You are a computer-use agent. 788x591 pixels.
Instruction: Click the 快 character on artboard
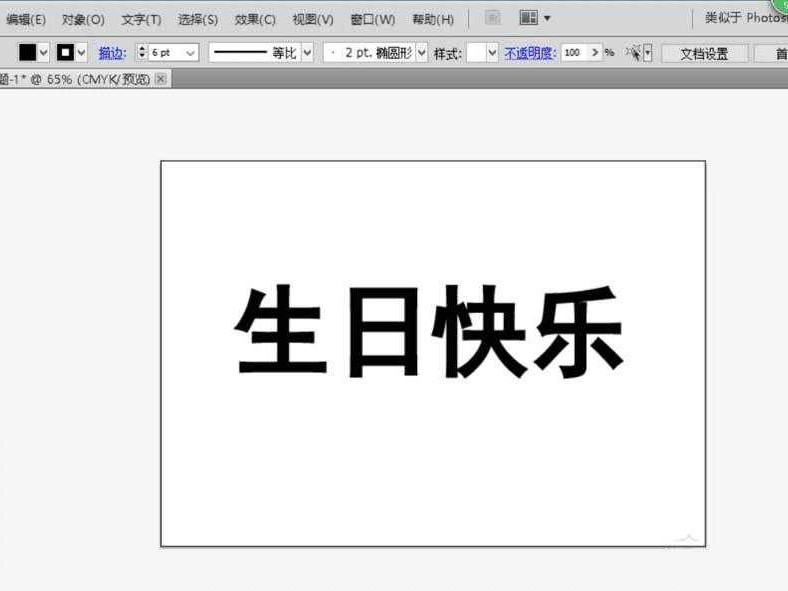coord(479,332)
